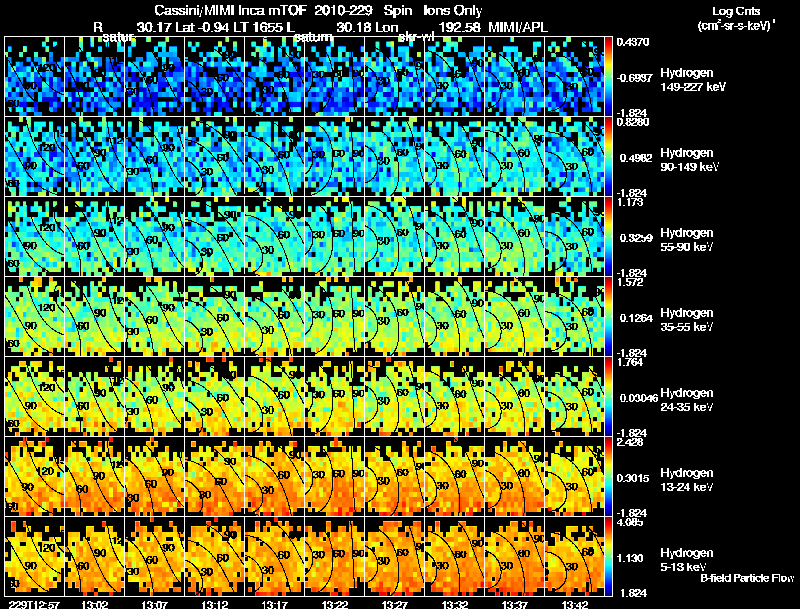This screenshot has height=609, width=800.
Task: Click the '1.572' colorbar maximum value
Action: click(630, 282)
